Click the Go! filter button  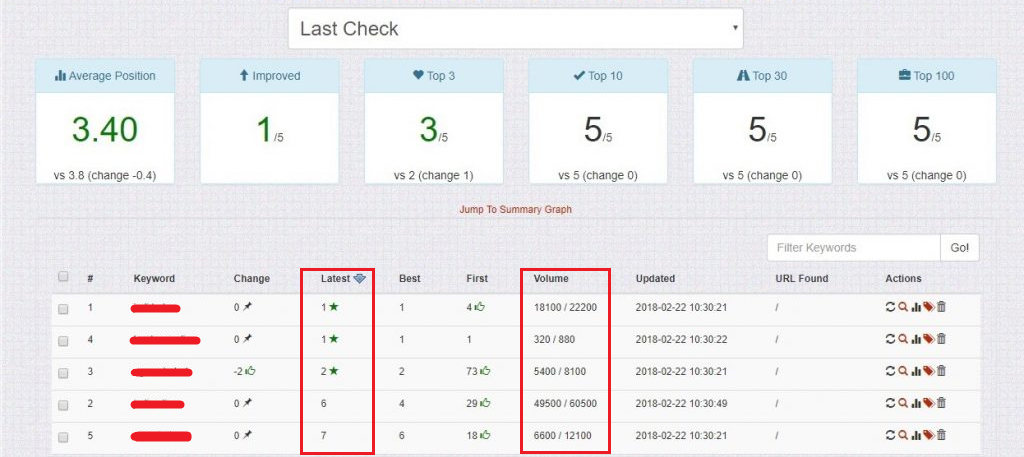(959, 248)
